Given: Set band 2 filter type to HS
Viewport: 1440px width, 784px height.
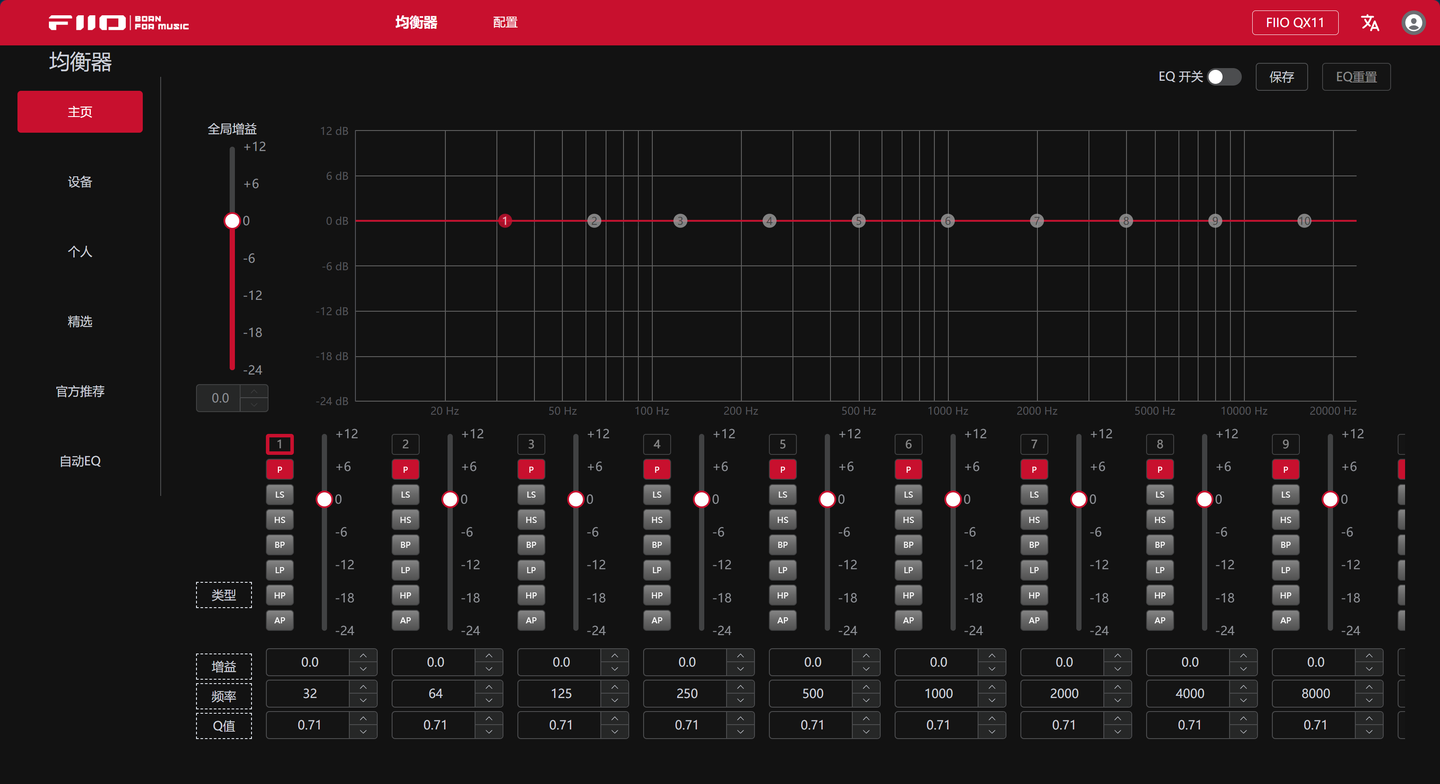Looking at the screenshot, I should (405, 520).
